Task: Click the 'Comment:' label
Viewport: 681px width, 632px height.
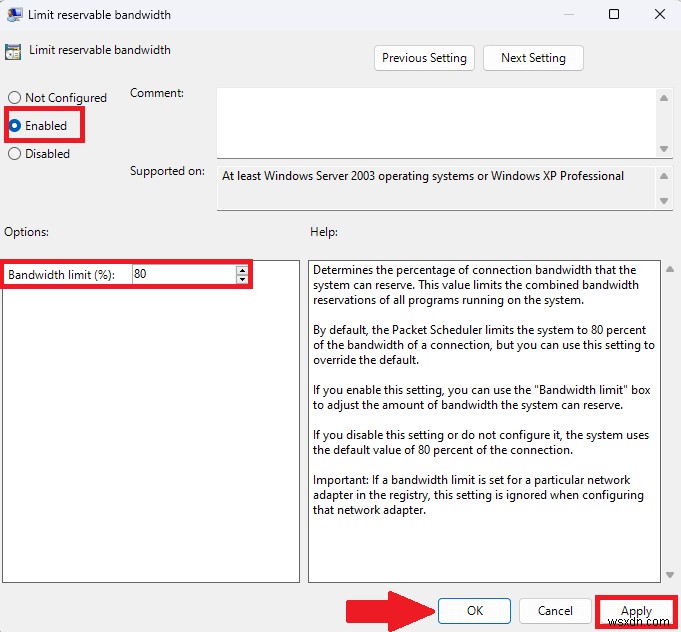Action: (x=157, y=93)
